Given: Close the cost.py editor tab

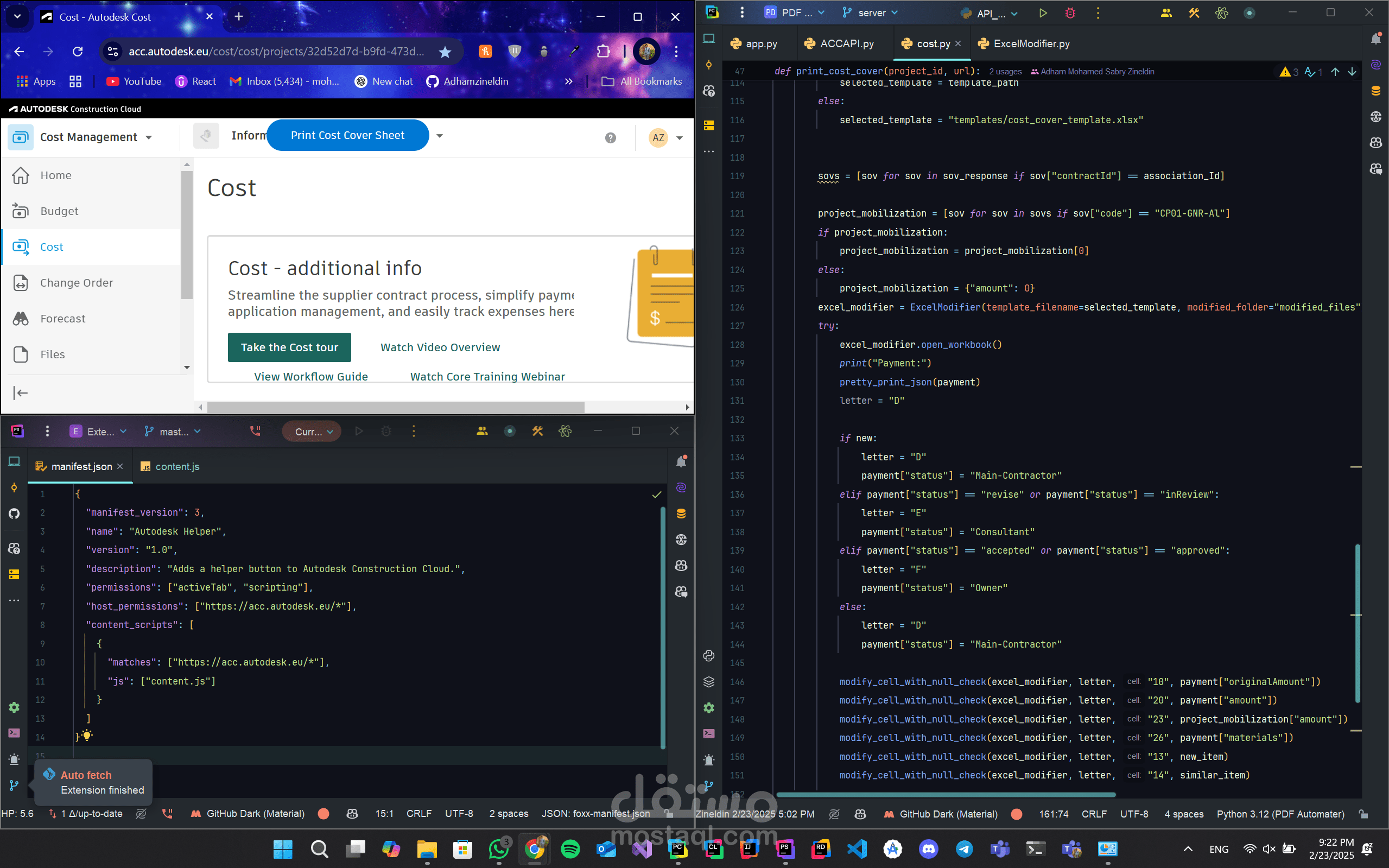Looking at the screenshot, I should point(958,43).
